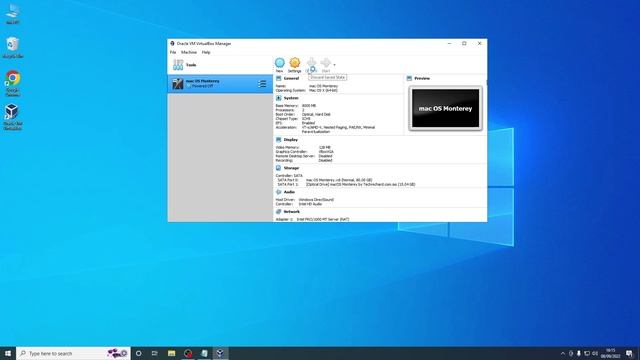Open the Oracle VM VirtualBox desktop shortcut
The height and width of the screenshot is (360, 640).
coord(13,117)
